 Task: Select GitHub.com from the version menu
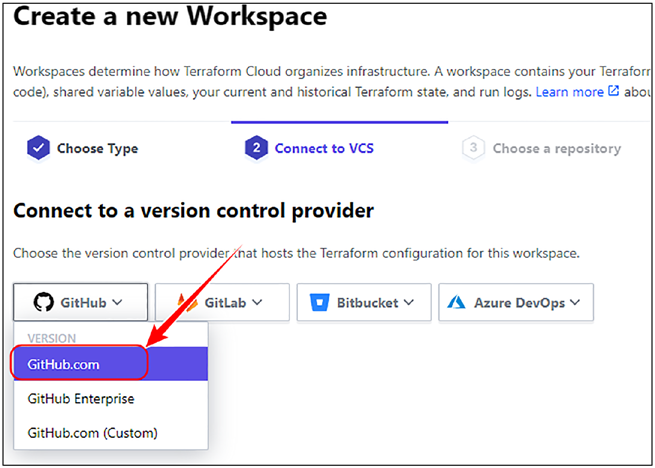coord(111,364)
